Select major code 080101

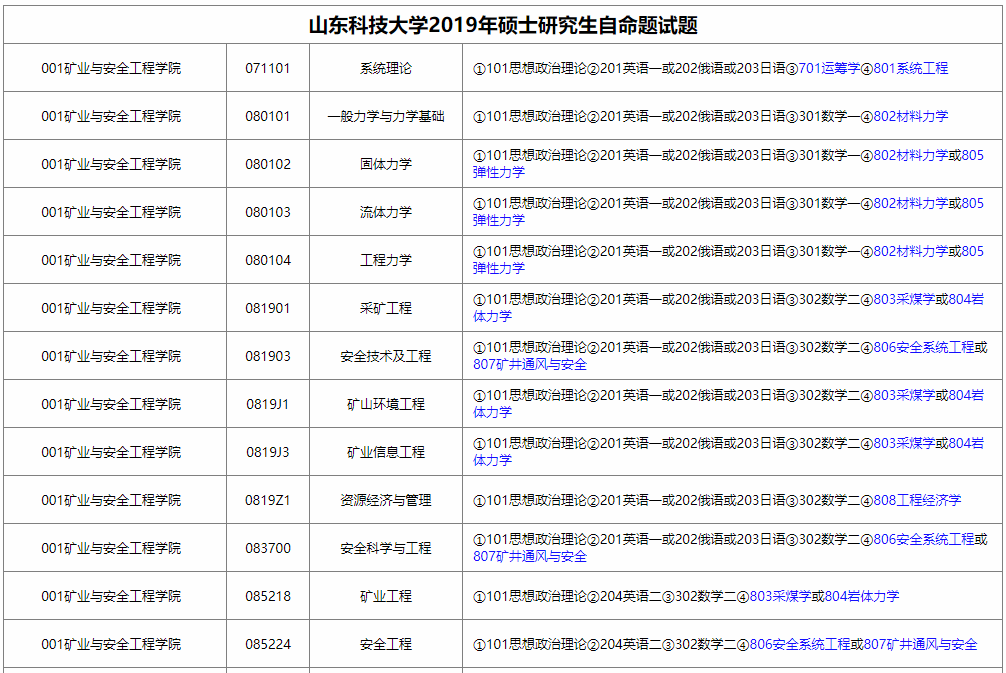pyautogui.click(x=268, y=116)
